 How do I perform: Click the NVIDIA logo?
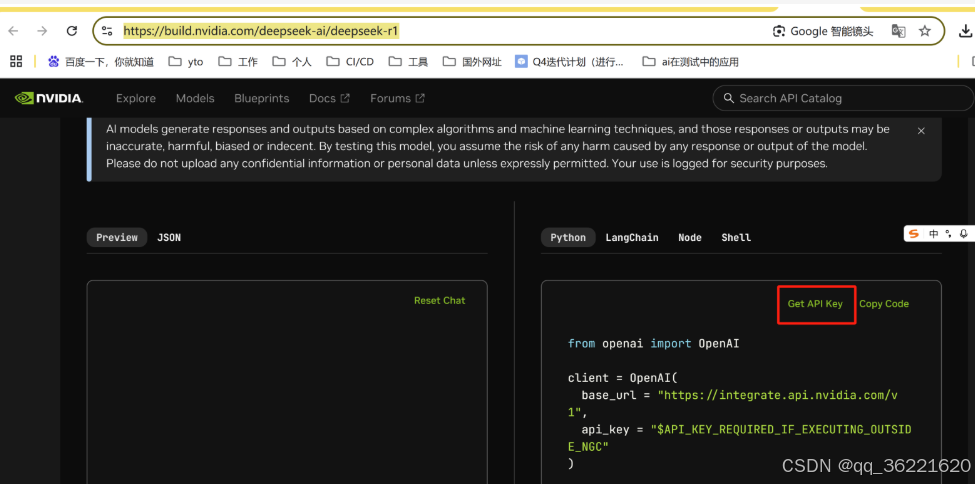click(49, 98)
